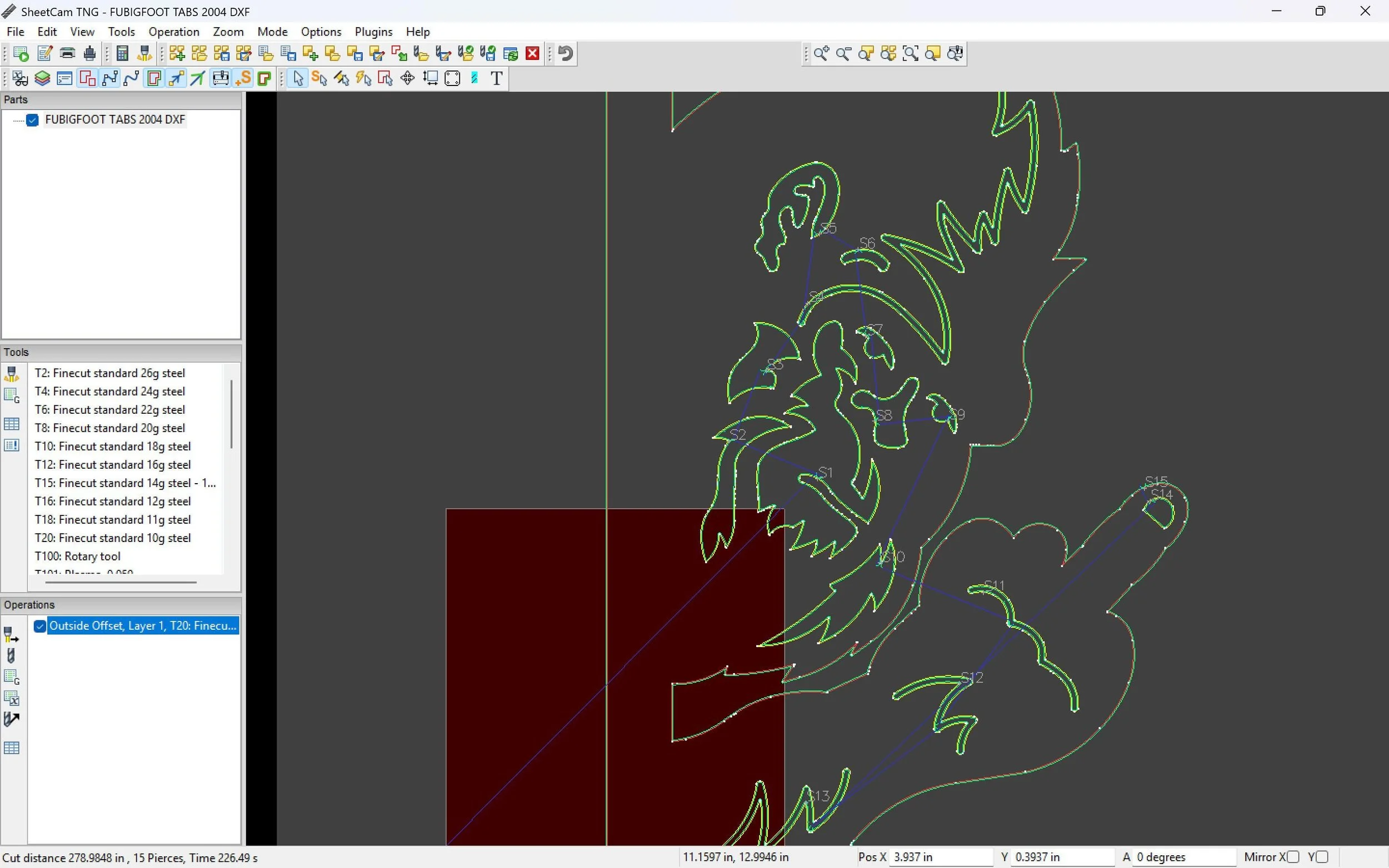Image resolution: width=1389 pixels, height=868 pixels.
Task: Select T100: Rotary tool in list
Action: [x=78, y=556]
